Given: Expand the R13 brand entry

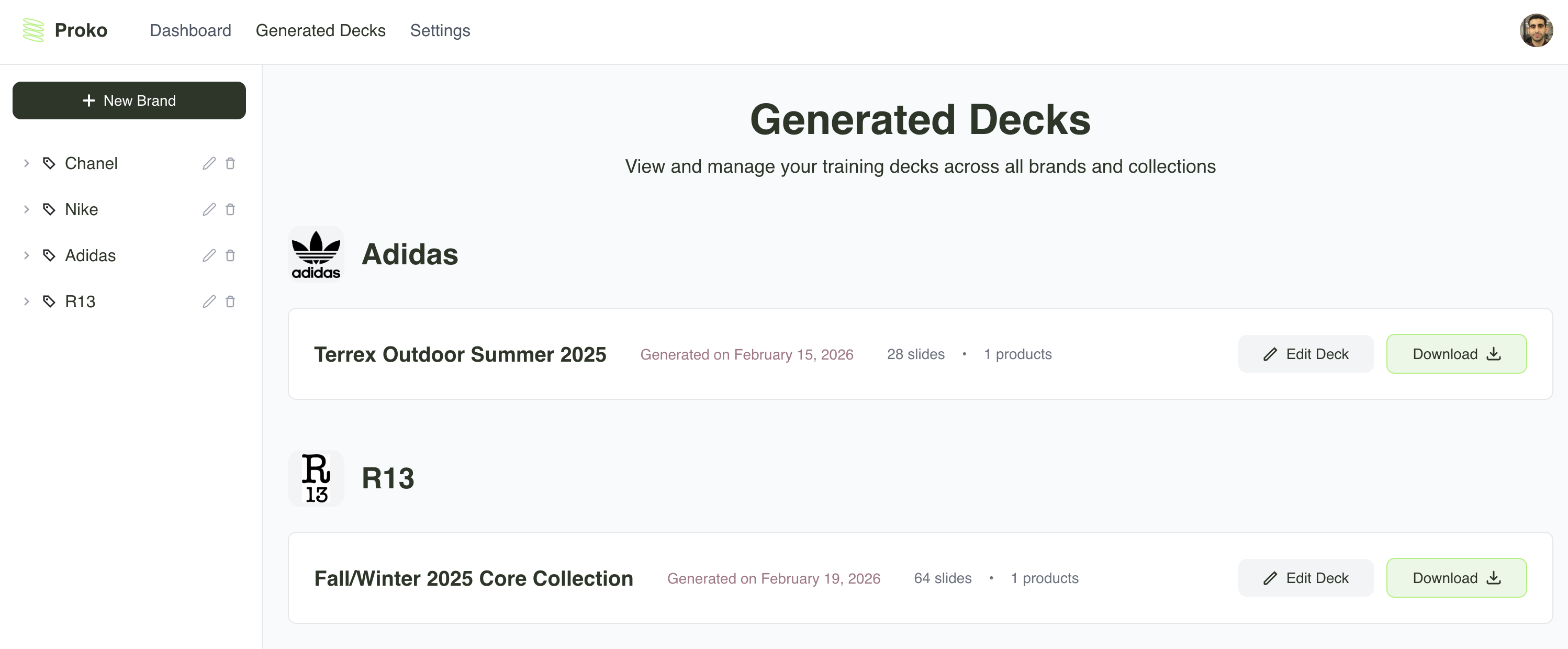Looking at the screenshot, I should coord(27,301).
